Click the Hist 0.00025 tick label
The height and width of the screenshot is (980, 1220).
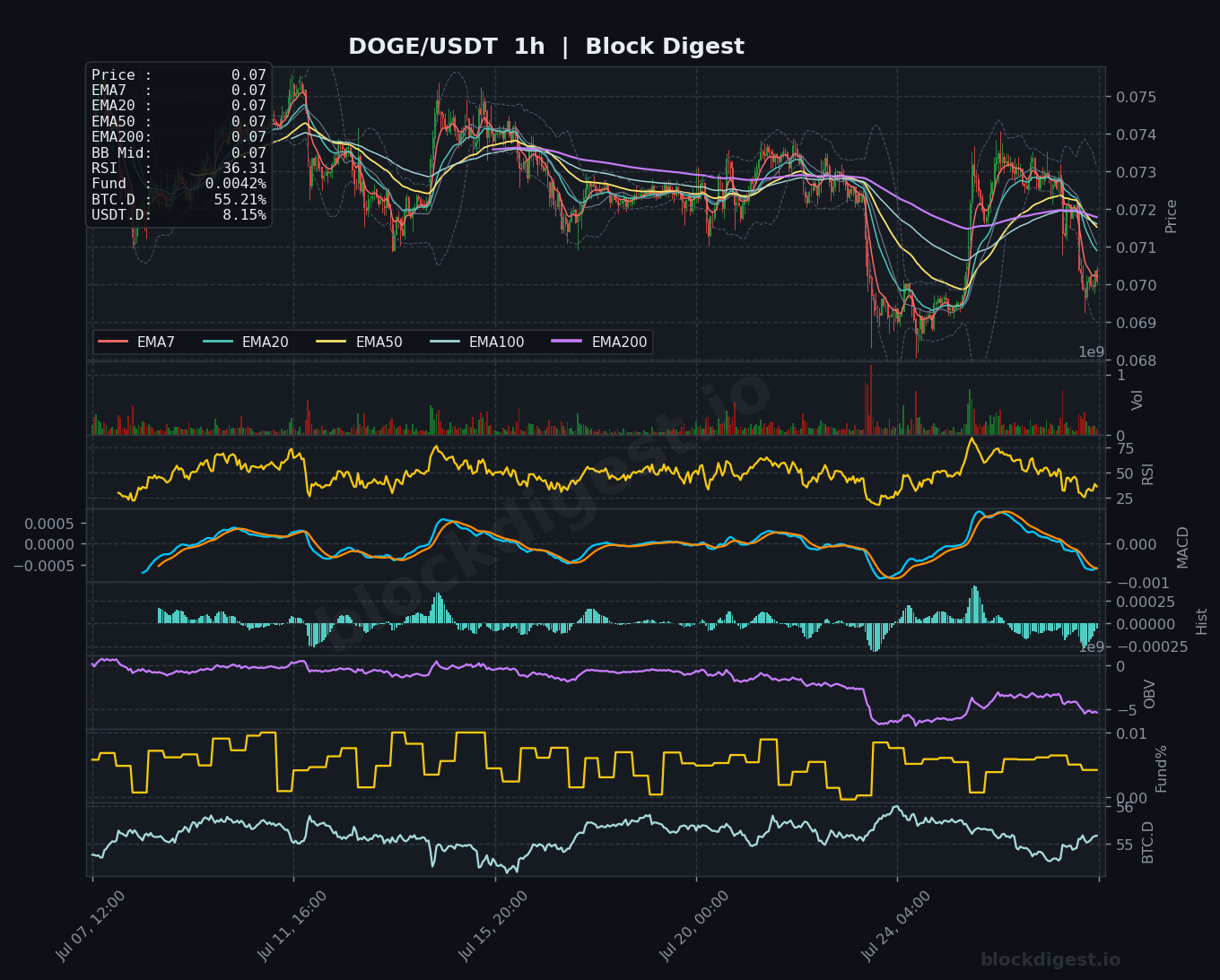pos(1145,602)
